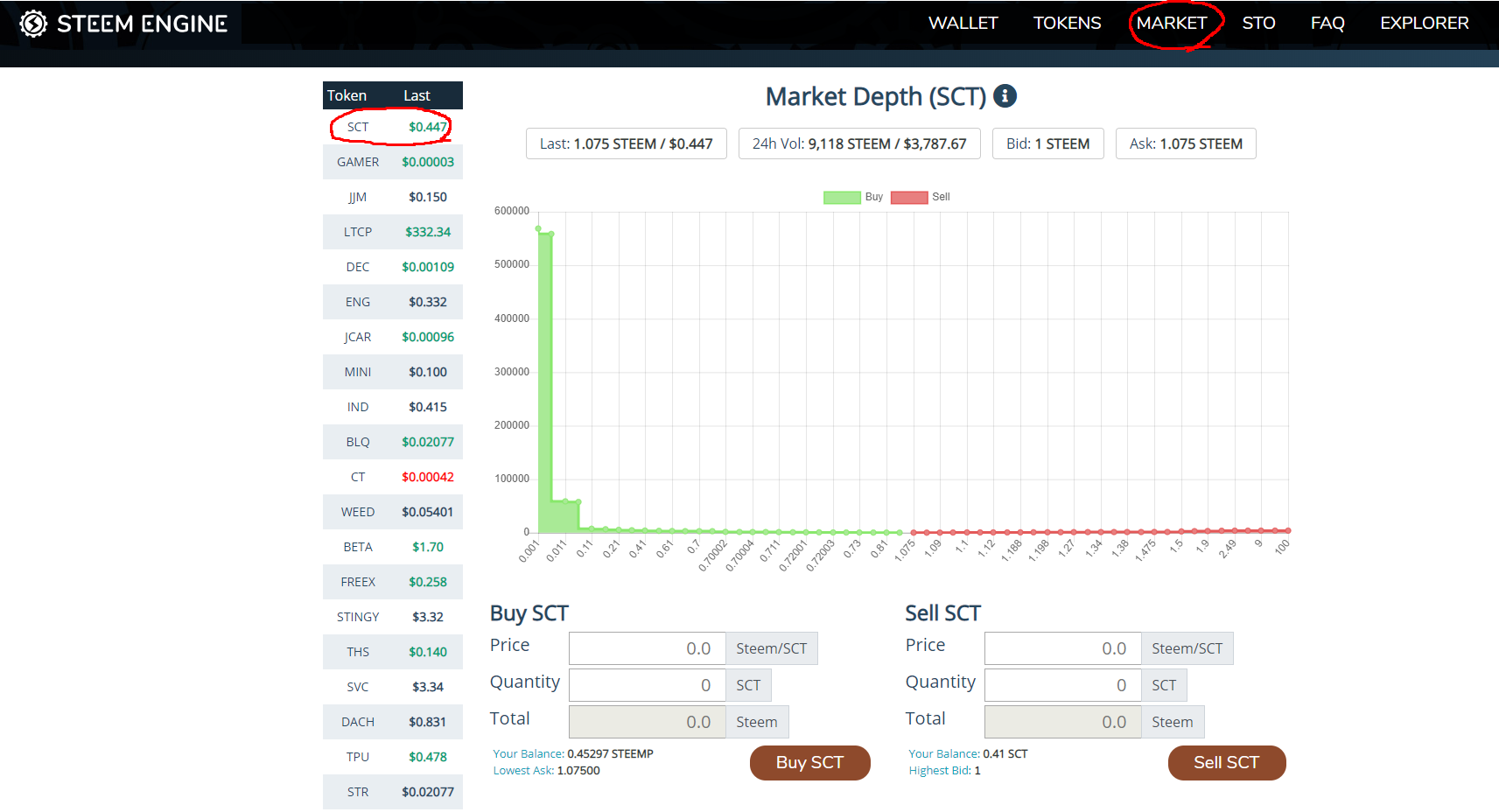Open the WALLET menu
1499x812 pixels.
tap(963, 24)
